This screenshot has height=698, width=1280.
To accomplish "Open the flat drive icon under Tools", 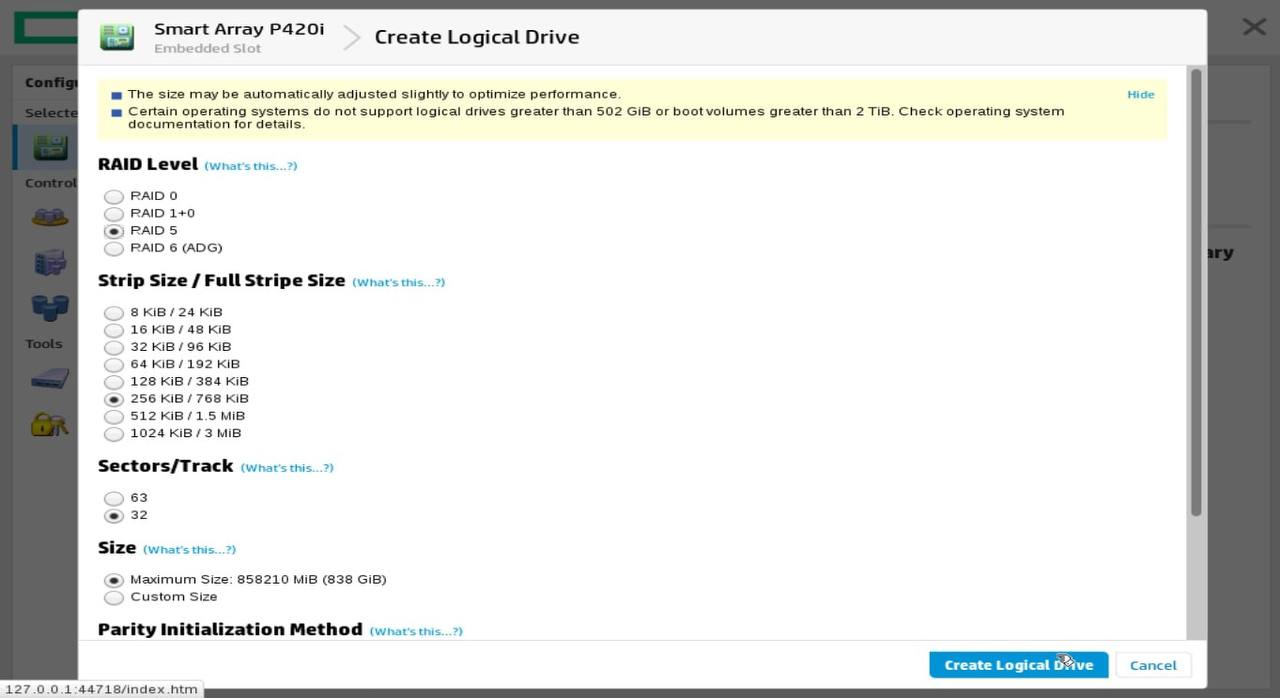I will click(x=49, y=379).
